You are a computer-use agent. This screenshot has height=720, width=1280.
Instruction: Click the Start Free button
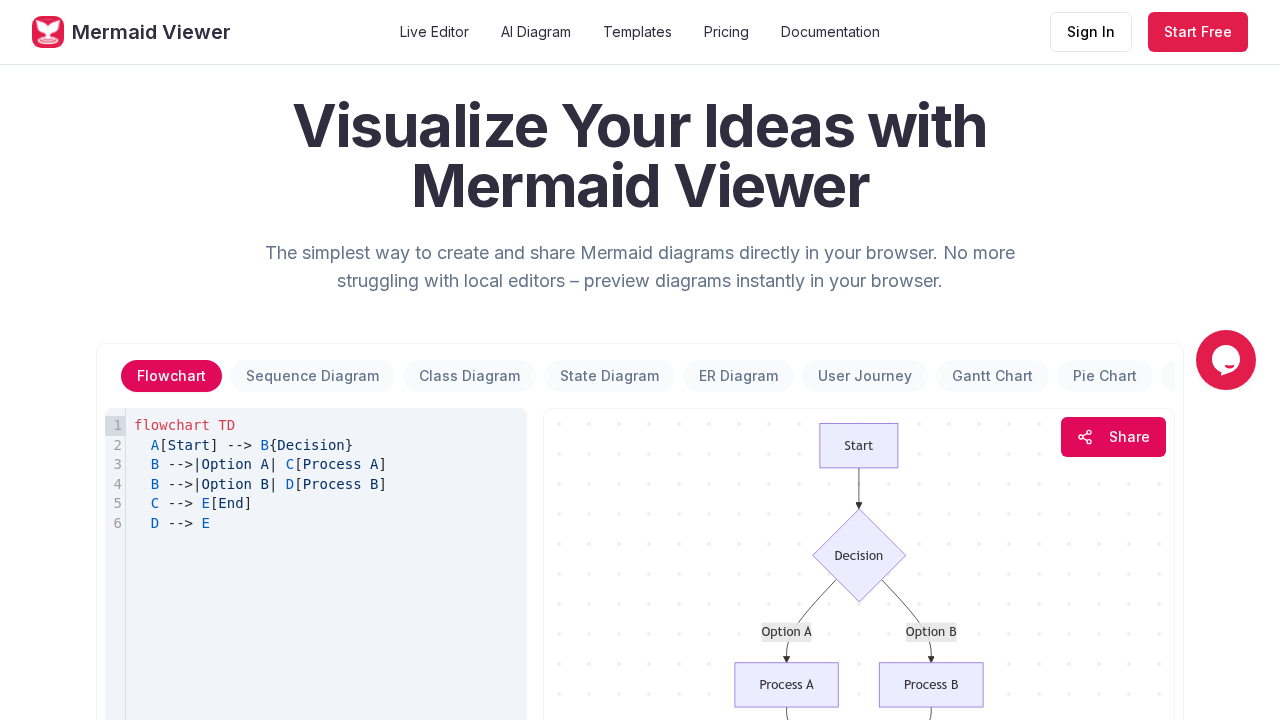point(1197,32)
